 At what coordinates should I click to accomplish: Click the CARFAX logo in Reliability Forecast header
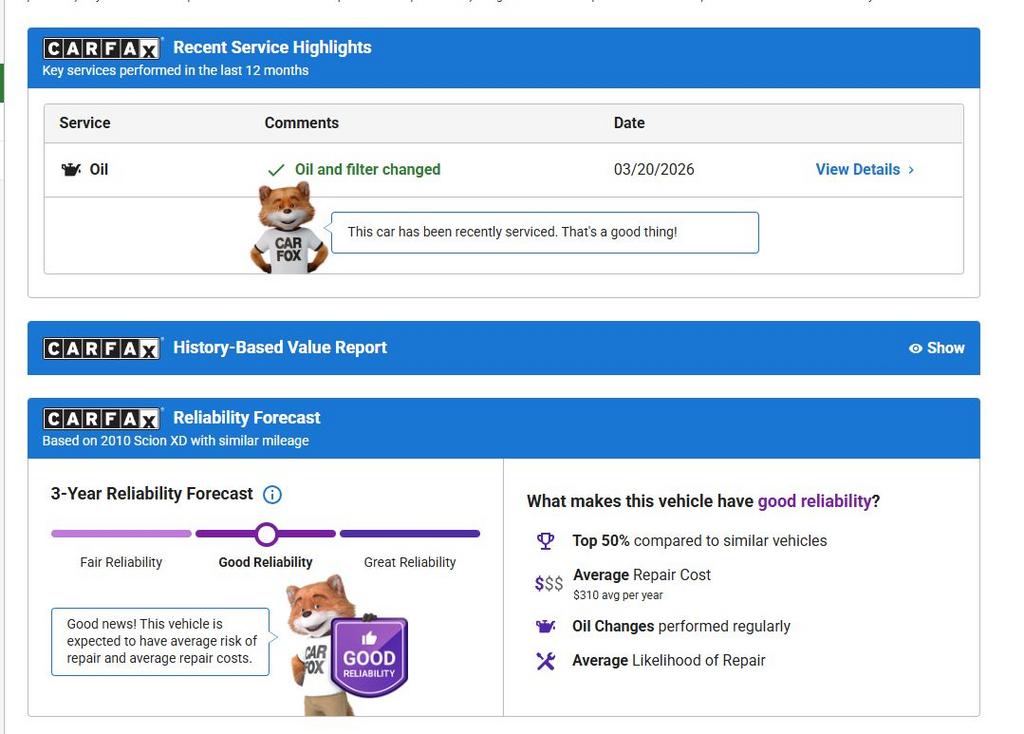pyautogui.click(x=102, y=418)
